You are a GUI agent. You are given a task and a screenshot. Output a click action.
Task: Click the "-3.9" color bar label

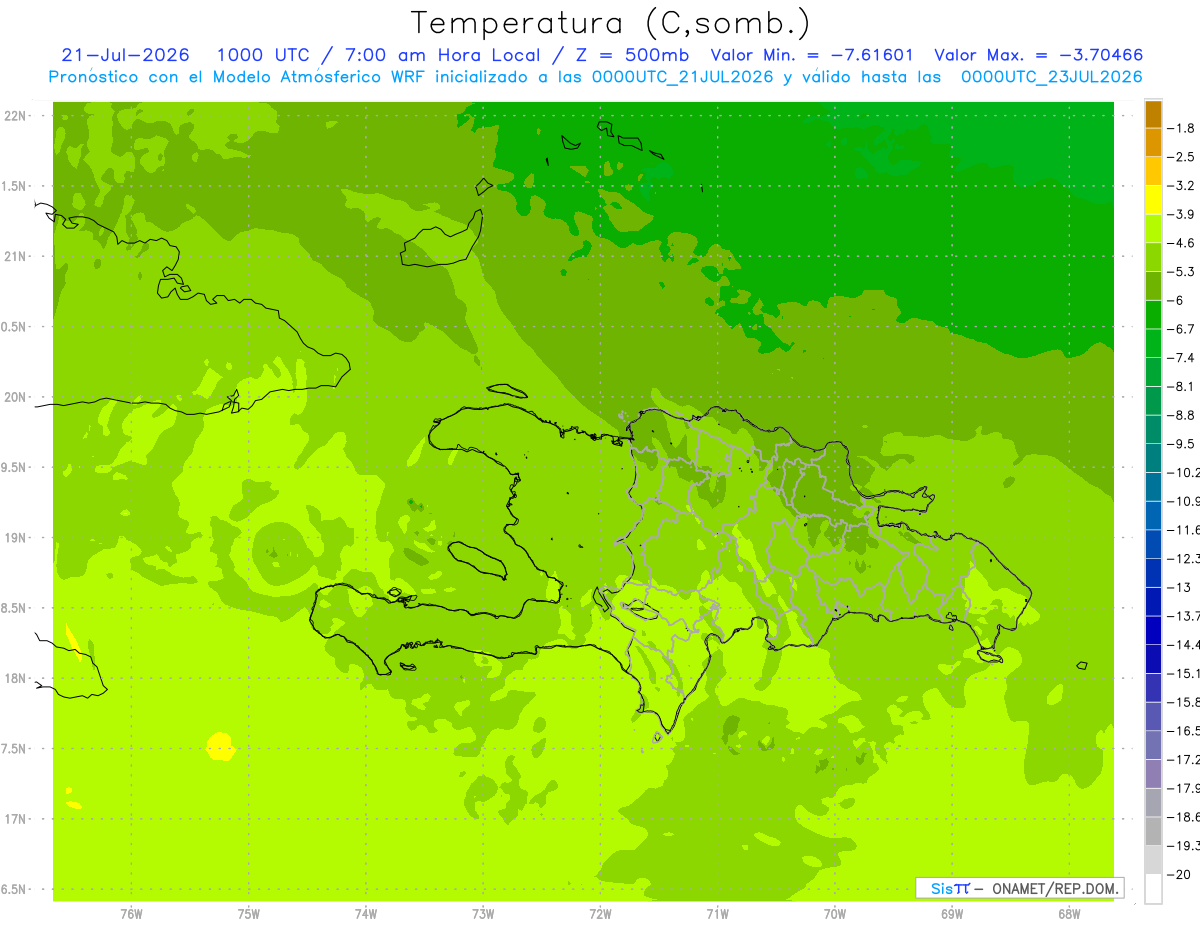coord(1182,214)
